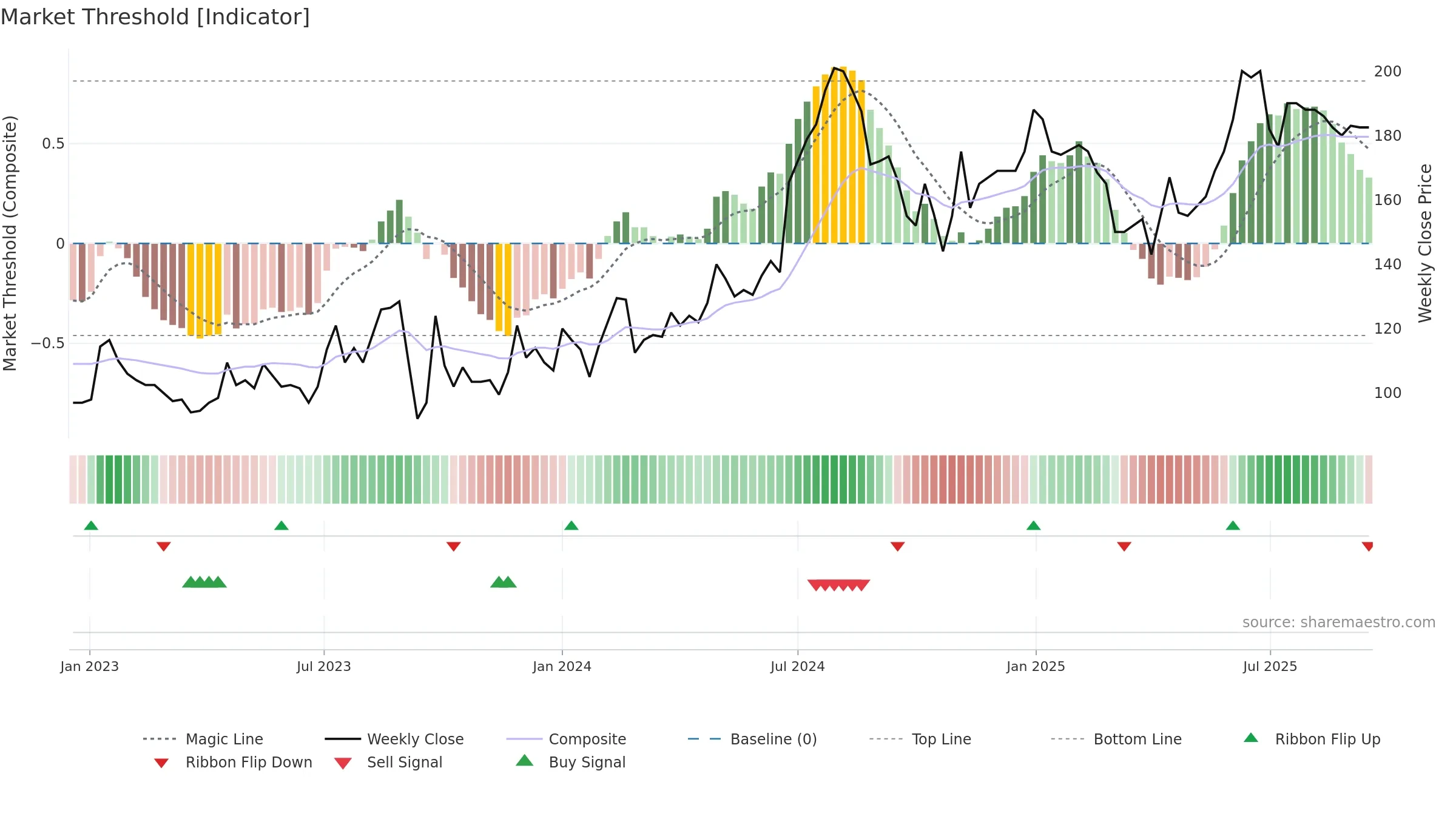Toggle the Composite legend entry
1456x819 pixels.
566,739
